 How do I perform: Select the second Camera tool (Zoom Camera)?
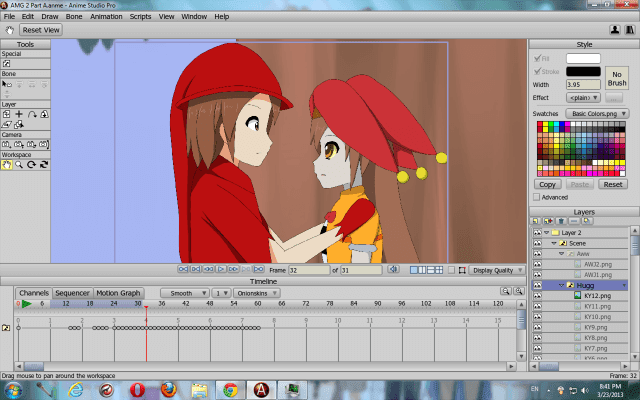[19, 144]
